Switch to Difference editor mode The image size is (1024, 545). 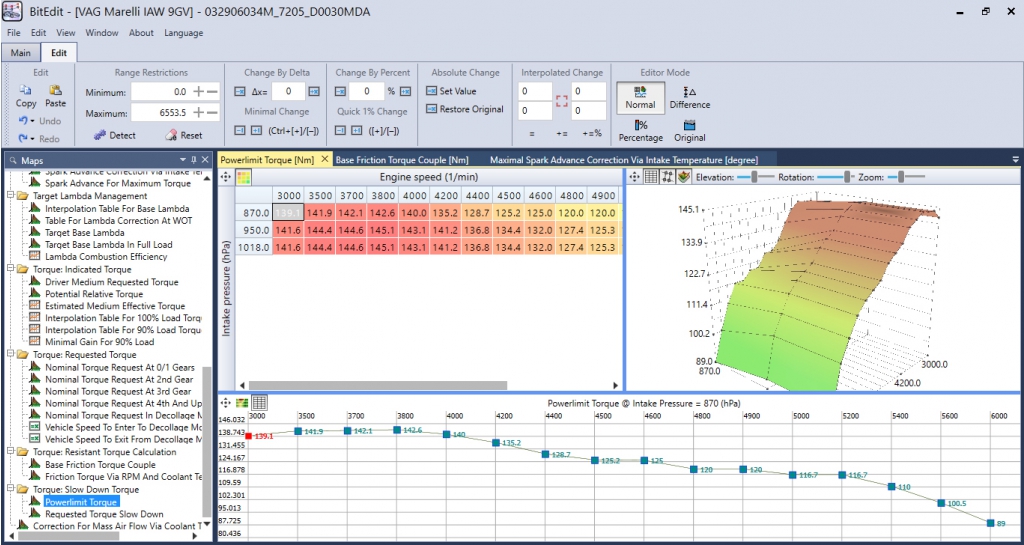click(x=690, y=97)
